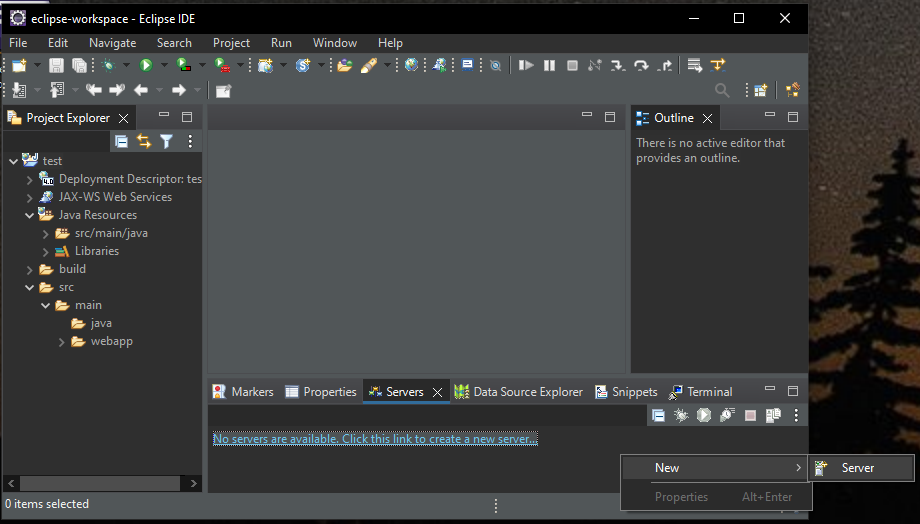920x524 pixels.
Task: Collapse the Java Resources node
Action: pyautogui.click(x=29, y=215)
